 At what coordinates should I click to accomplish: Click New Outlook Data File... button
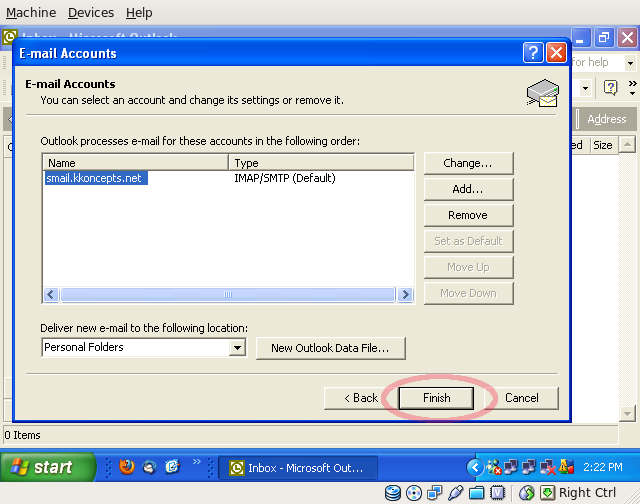(x=331, y=348)
